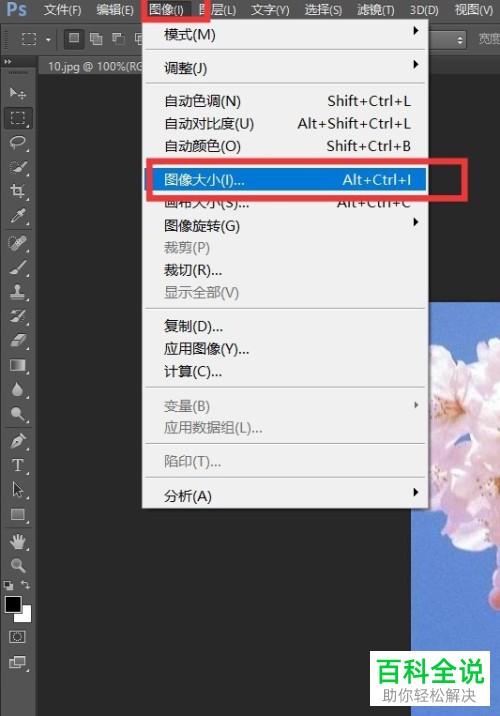The image size is (500, 716).
Task: Select the History Brush tool
Action: (x=18, y=316)
